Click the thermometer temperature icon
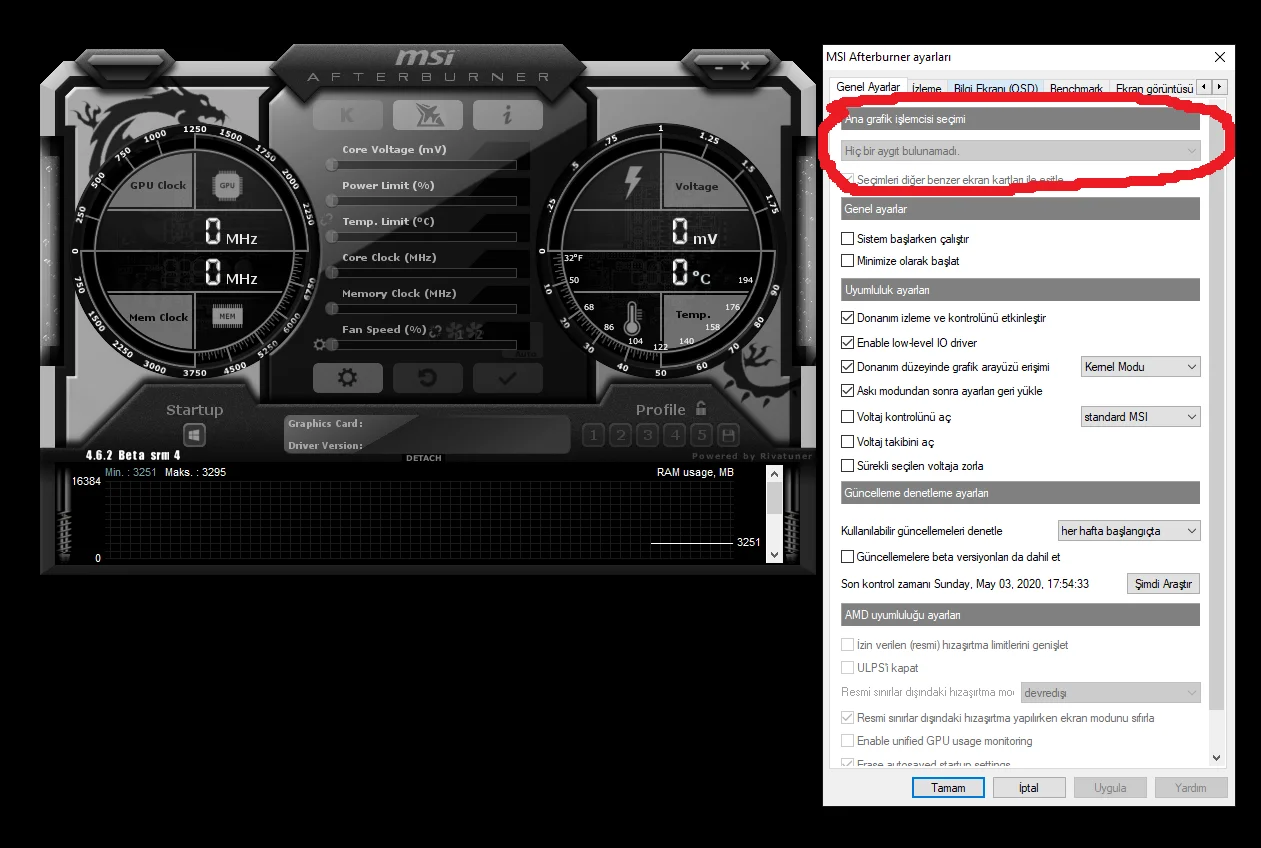 click(633, 319)
